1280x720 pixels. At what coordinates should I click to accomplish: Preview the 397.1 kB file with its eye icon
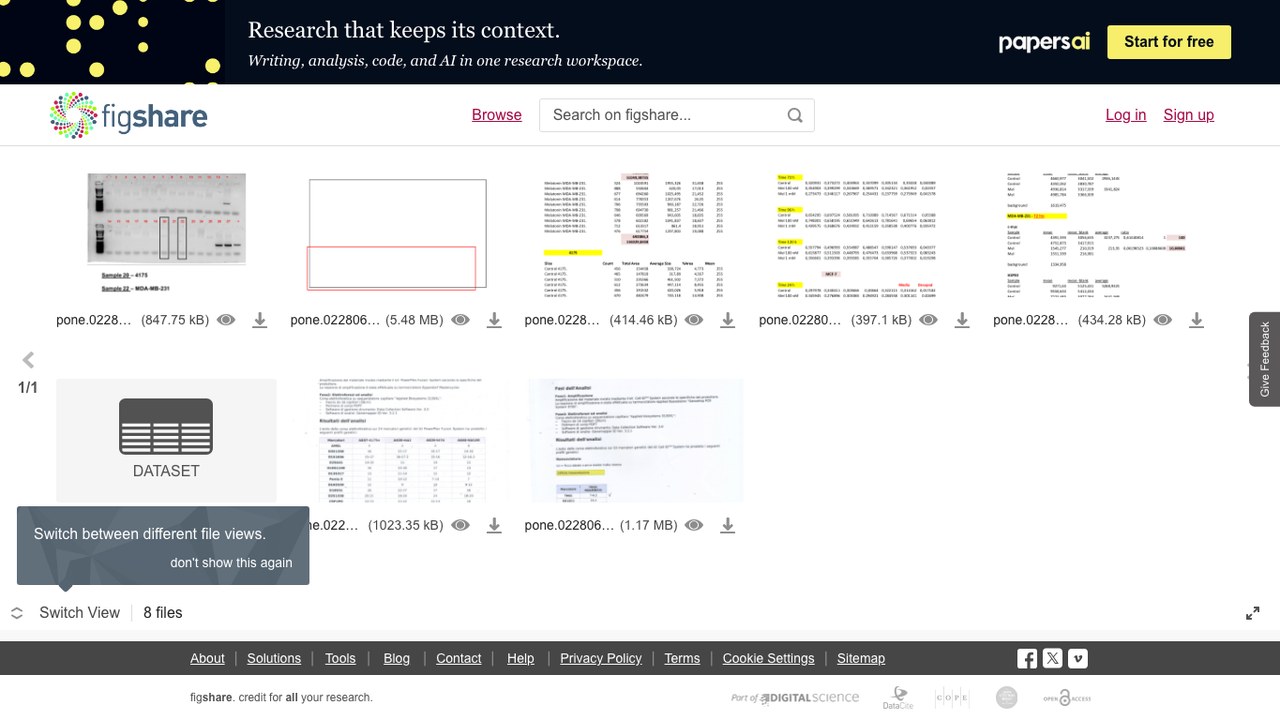coord(928,320)
